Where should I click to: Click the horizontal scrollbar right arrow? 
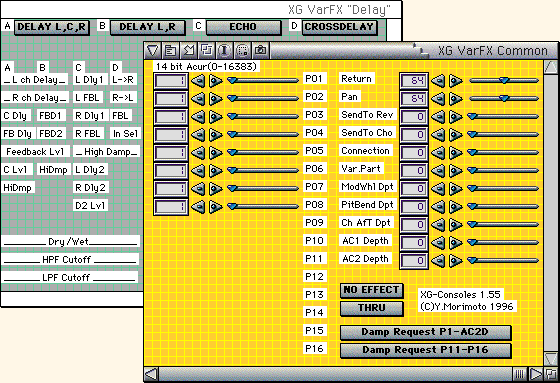click(x=536, y=374)
